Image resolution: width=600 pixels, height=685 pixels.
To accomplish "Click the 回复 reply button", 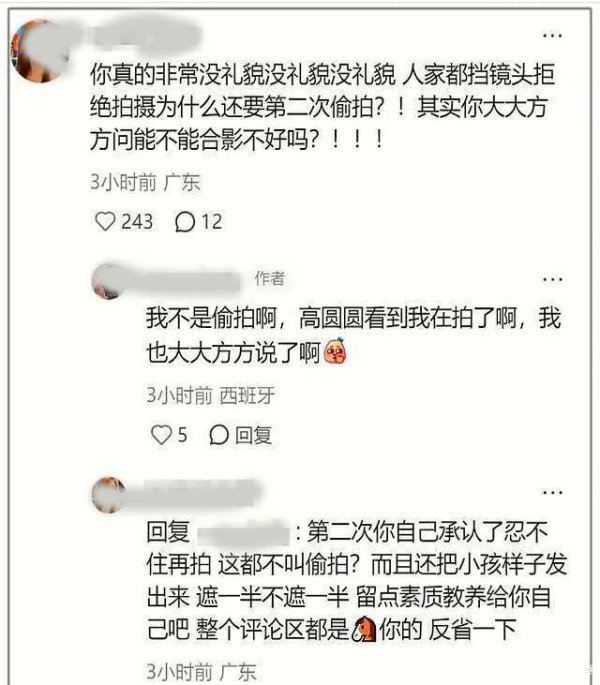I will pos(253,435).
